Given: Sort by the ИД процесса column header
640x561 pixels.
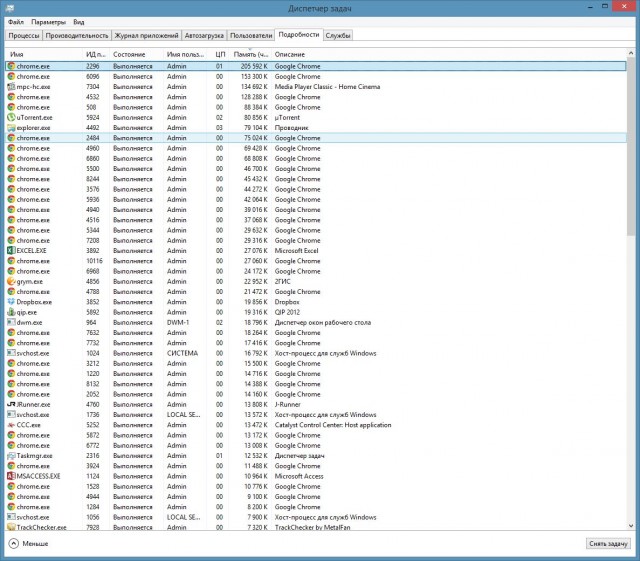Looking at the screenshot, I should (96, 54).
